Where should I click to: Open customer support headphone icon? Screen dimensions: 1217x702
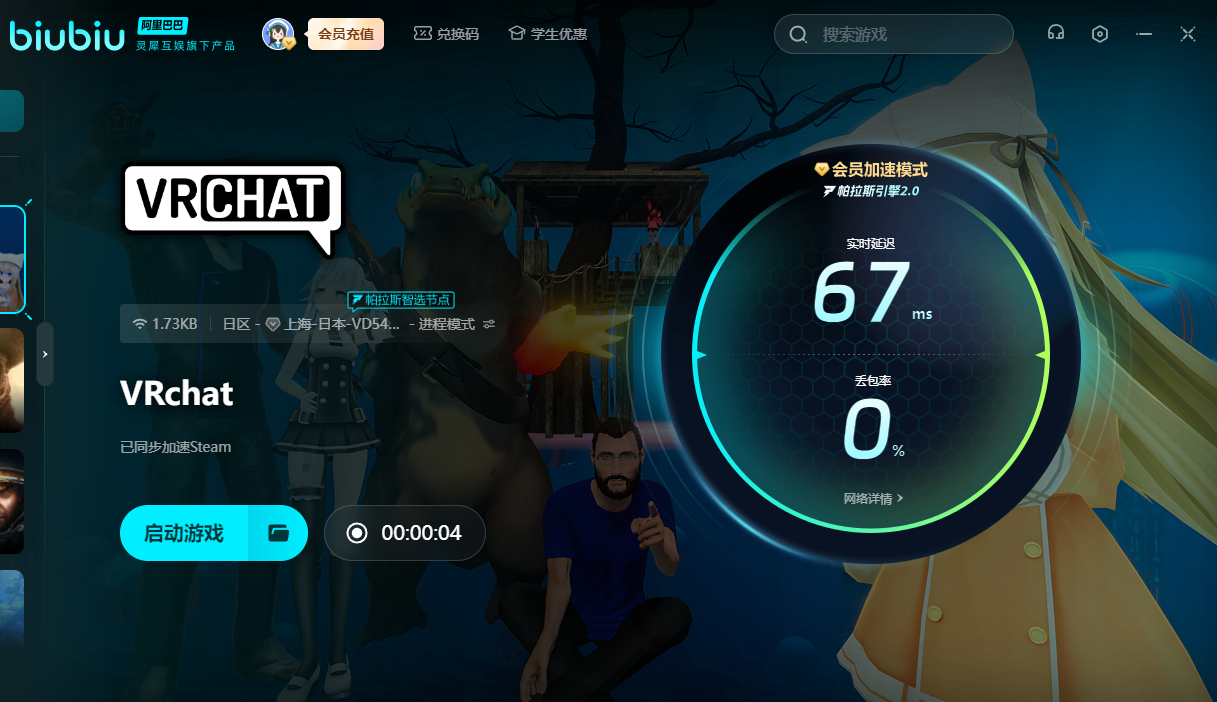[1055, 34]
